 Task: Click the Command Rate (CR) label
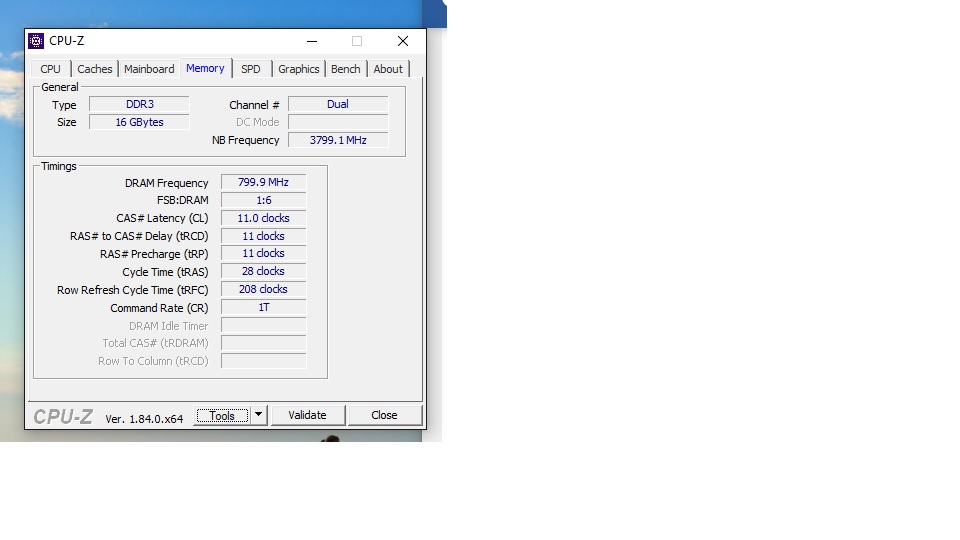pyautogui.click(x=159, y=308)
